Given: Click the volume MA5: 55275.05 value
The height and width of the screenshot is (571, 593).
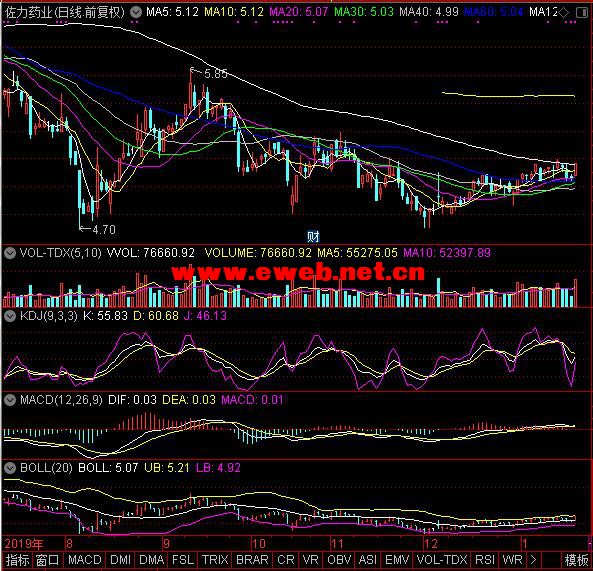Looking at the screenshot, I should click(x=357, y=253).
